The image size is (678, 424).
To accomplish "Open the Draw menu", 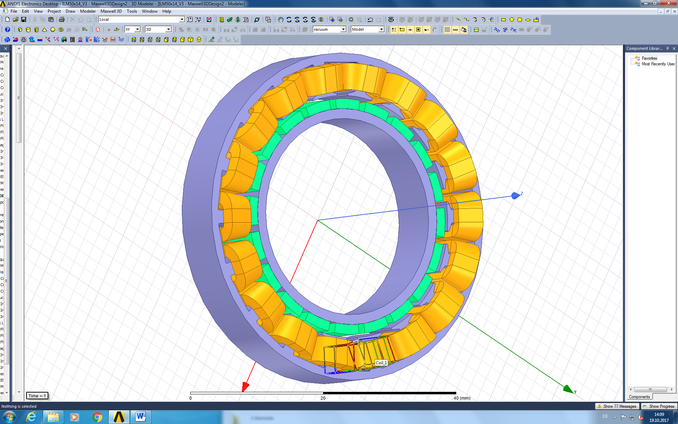I will [70, 11].
